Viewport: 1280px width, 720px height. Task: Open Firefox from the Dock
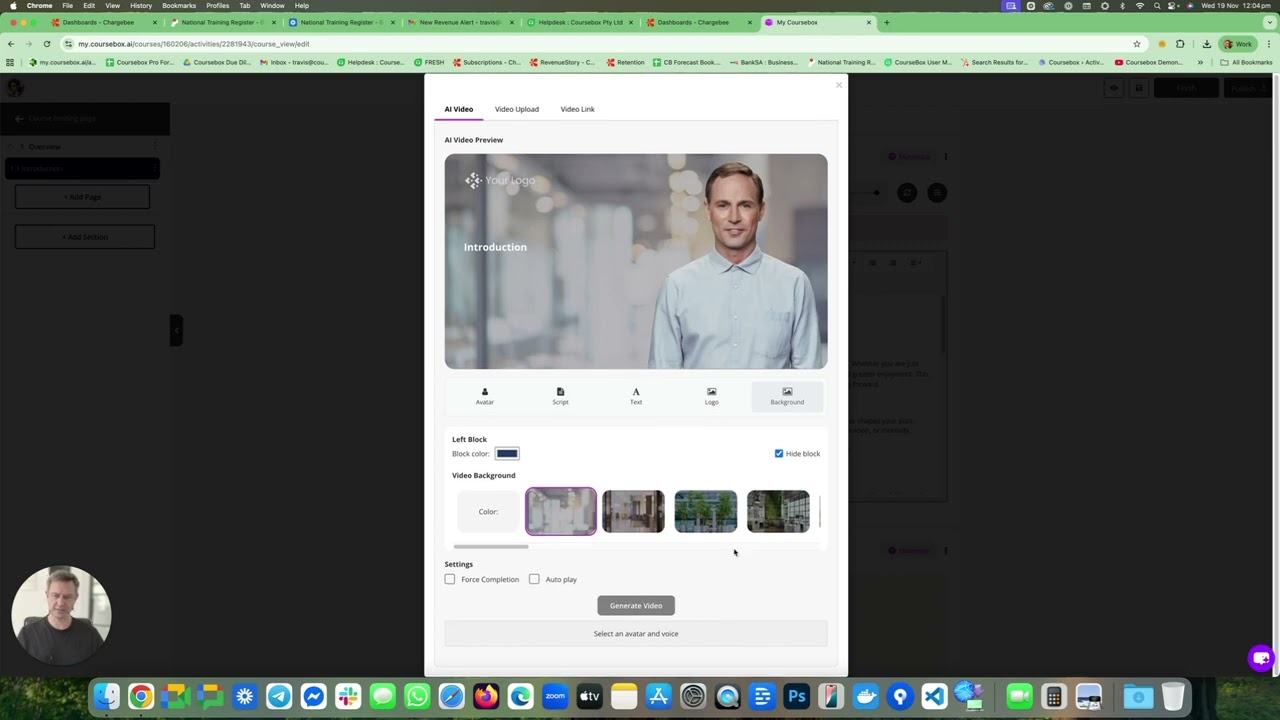pos(486,696)
